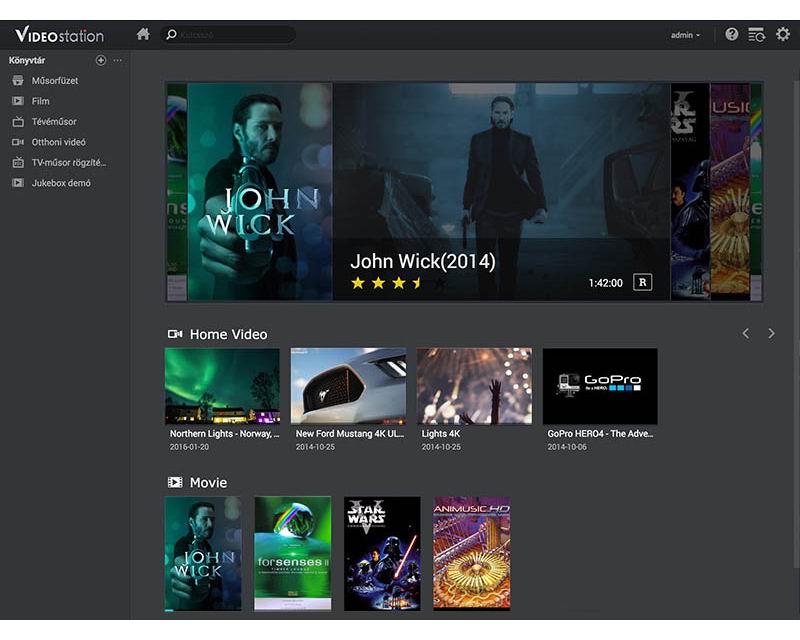
Task: Open the settings gear icon
Action: (x=783, y=34)
